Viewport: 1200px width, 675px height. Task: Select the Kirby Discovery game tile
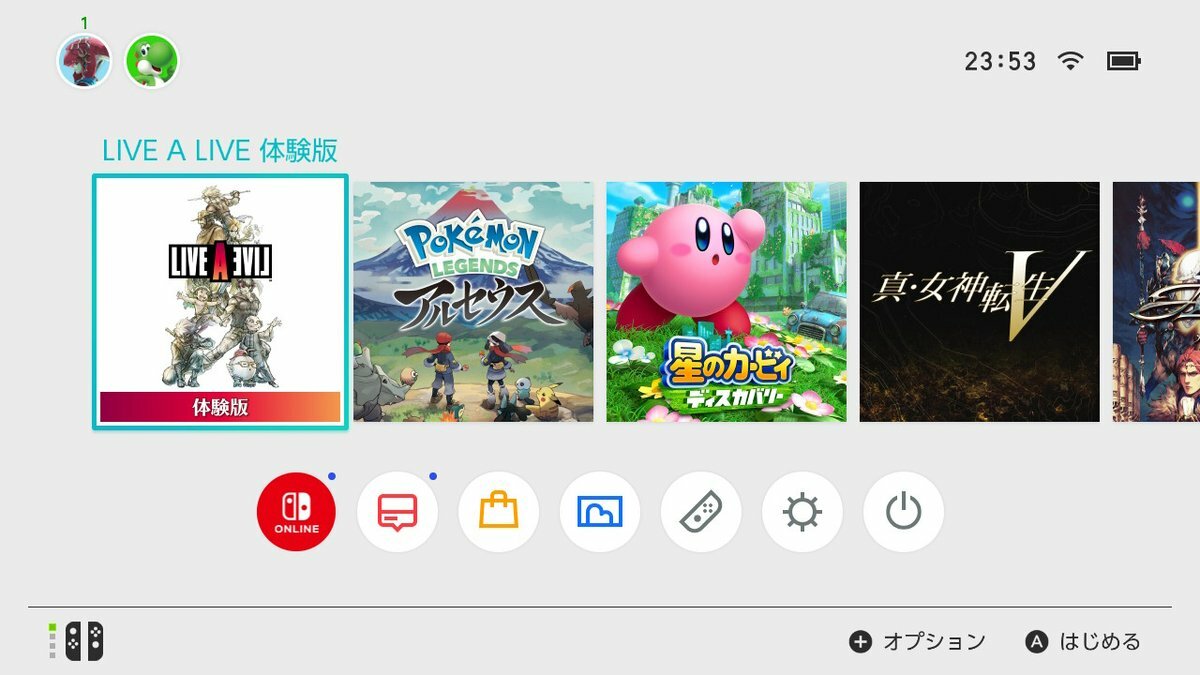click(x=726, y=302)
